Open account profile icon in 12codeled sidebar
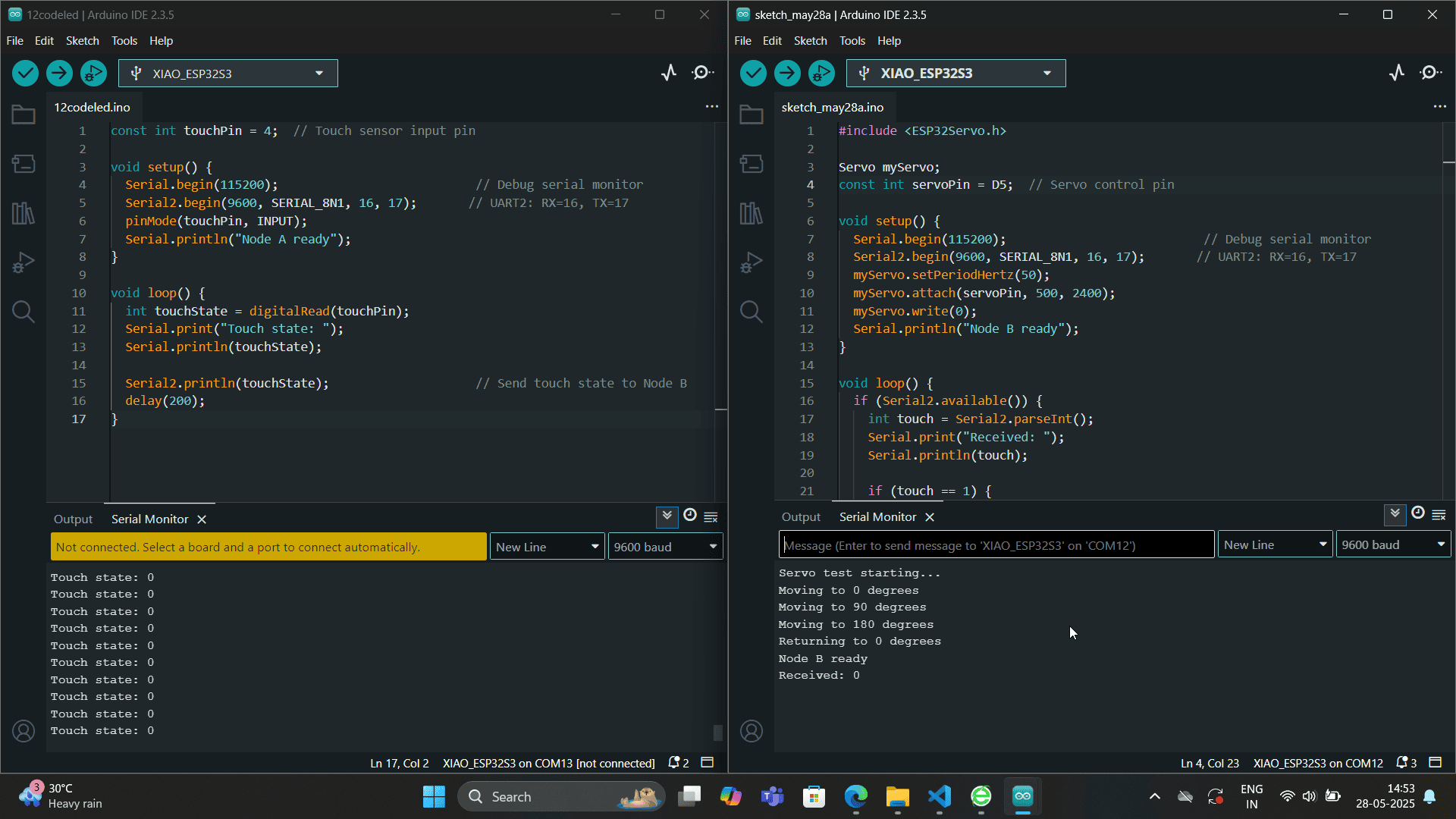 pyautogui.click(x=24, y=731)
